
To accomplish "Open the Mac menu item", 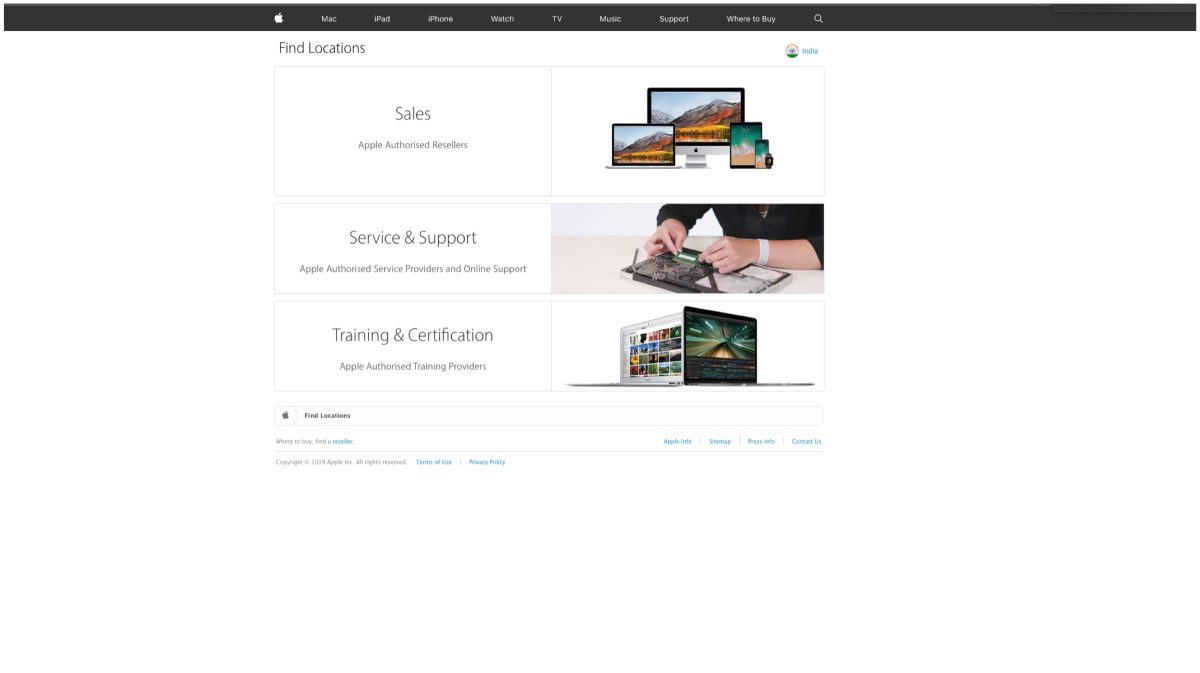I will click(x=329, y=19).
